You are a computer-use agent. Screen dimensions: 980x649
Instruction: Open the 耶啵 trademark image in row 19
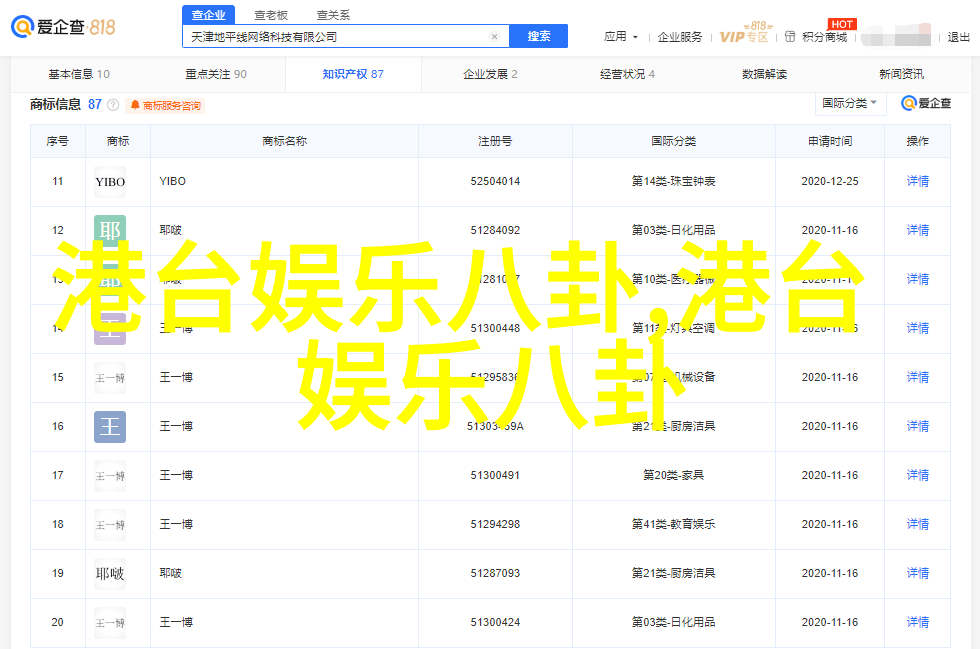110,574
